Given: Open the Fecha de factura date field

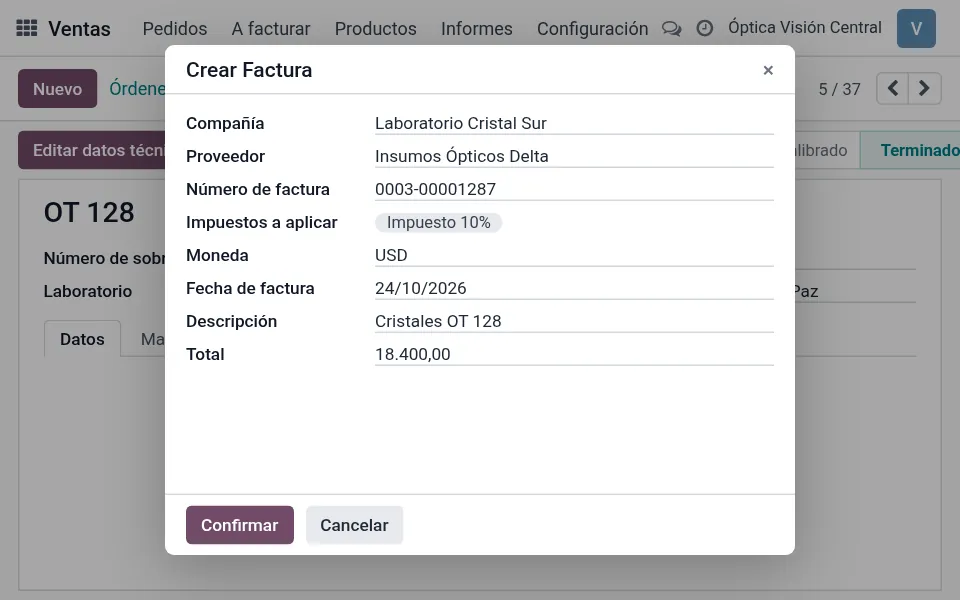Looking at the screenshot, I should click(574, 288).
